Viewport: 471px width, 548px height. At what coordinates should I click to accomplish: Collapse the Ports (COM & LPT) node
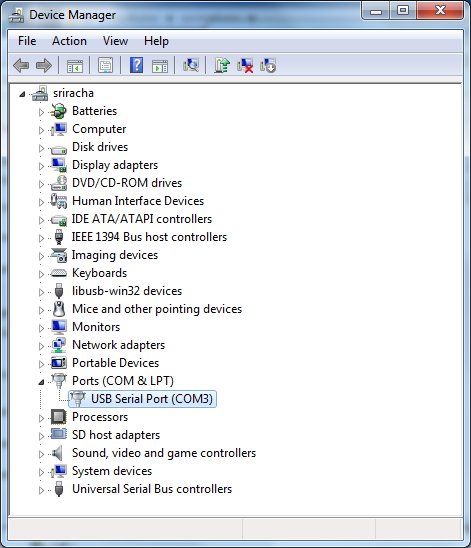(41, 382)
